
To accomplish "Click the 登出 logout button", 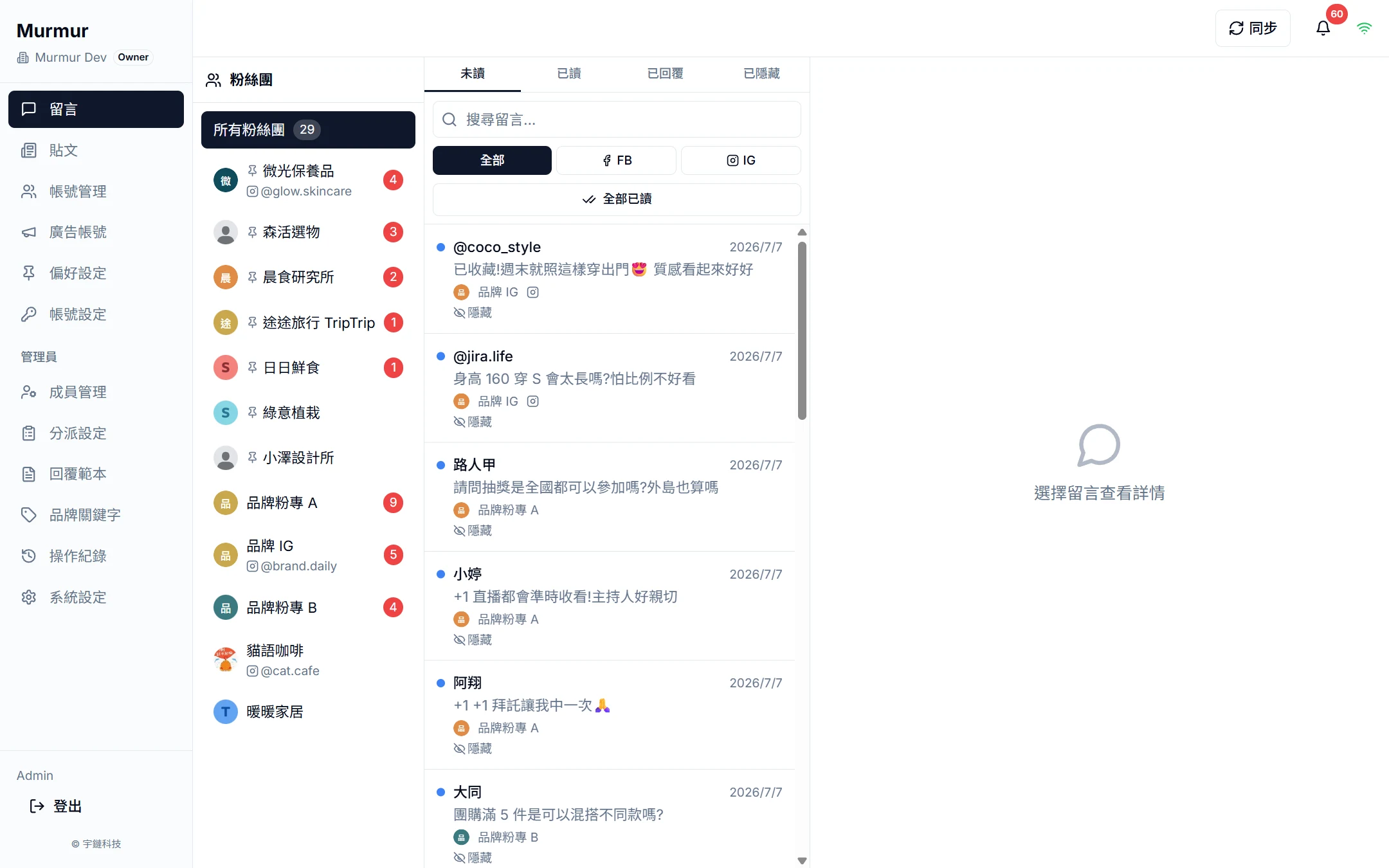I will click(x=56, y=806).
